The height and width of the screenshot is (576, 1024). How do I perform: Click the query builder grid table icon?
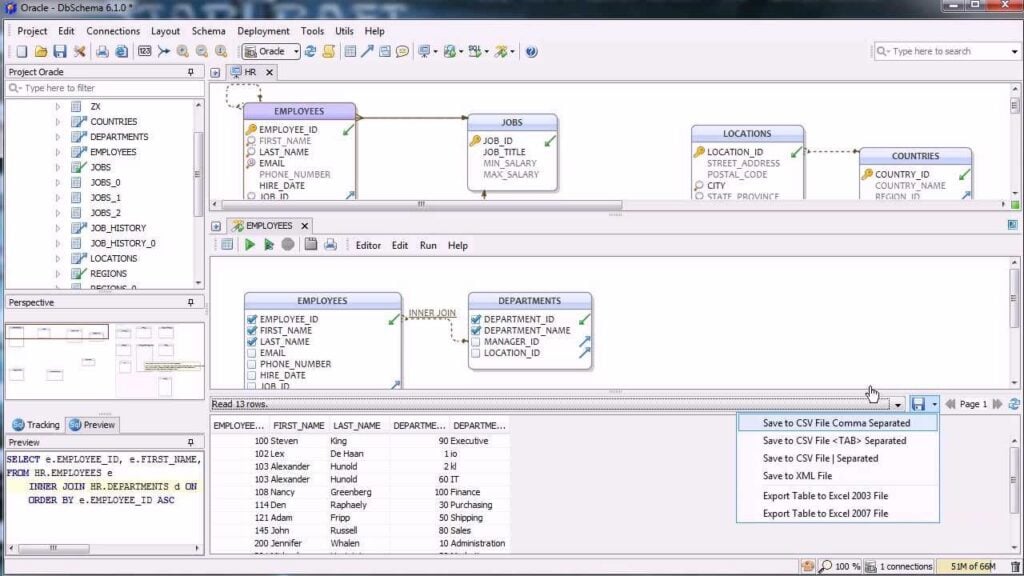pos(227,245)
